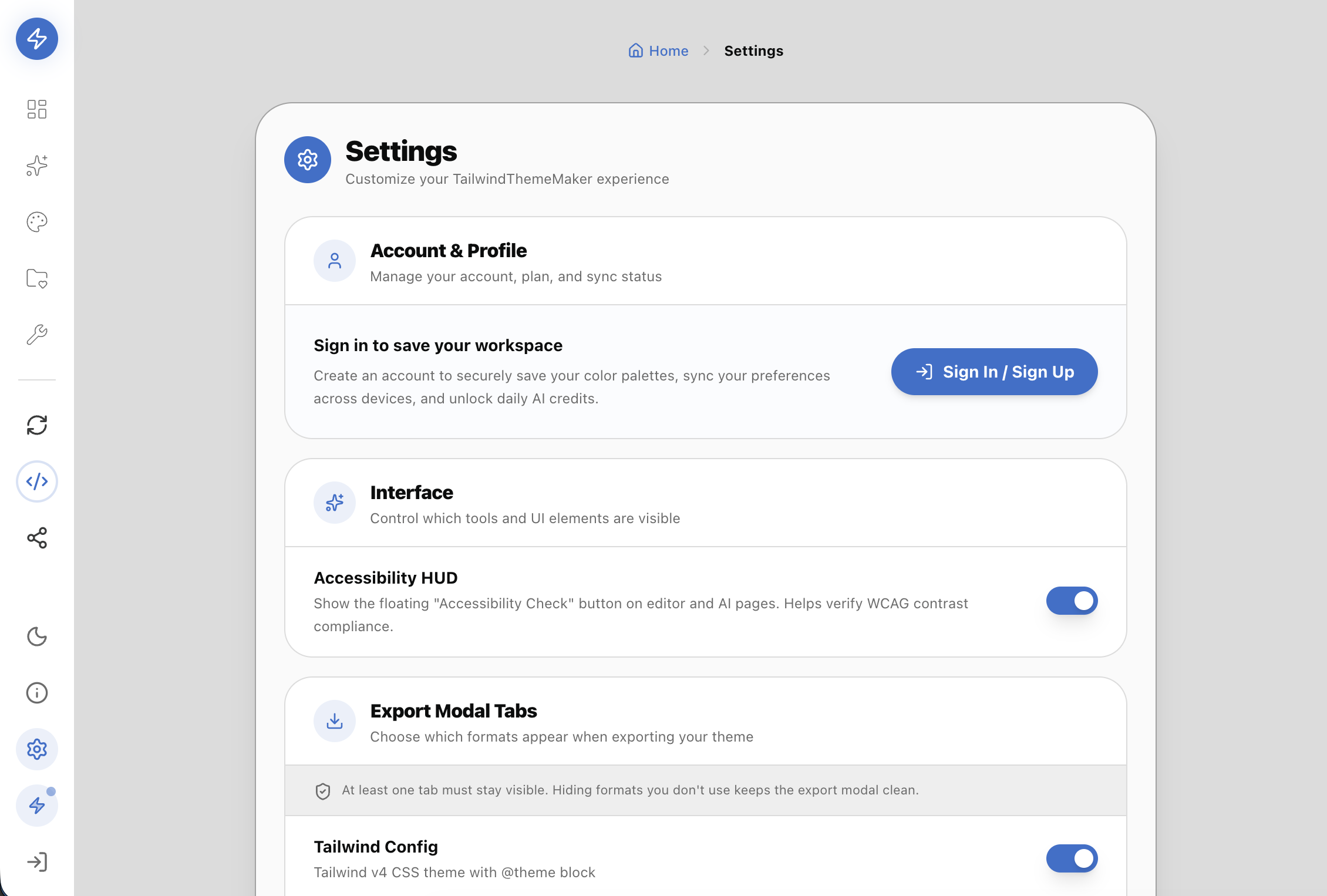Click the Tailwind Config label
The width and height of the screenshot is (1327, 896).
click(376, 847)
